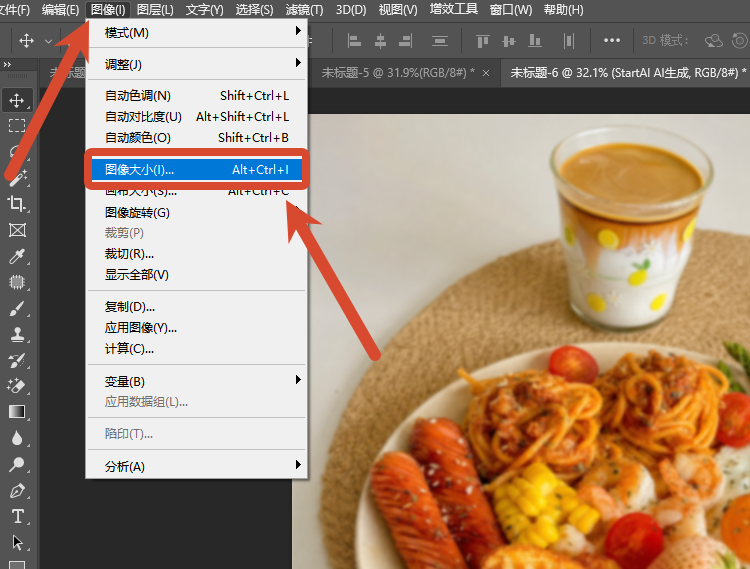
Task: Select the Eyedropper tool
Action: click(x=17, y=256)
